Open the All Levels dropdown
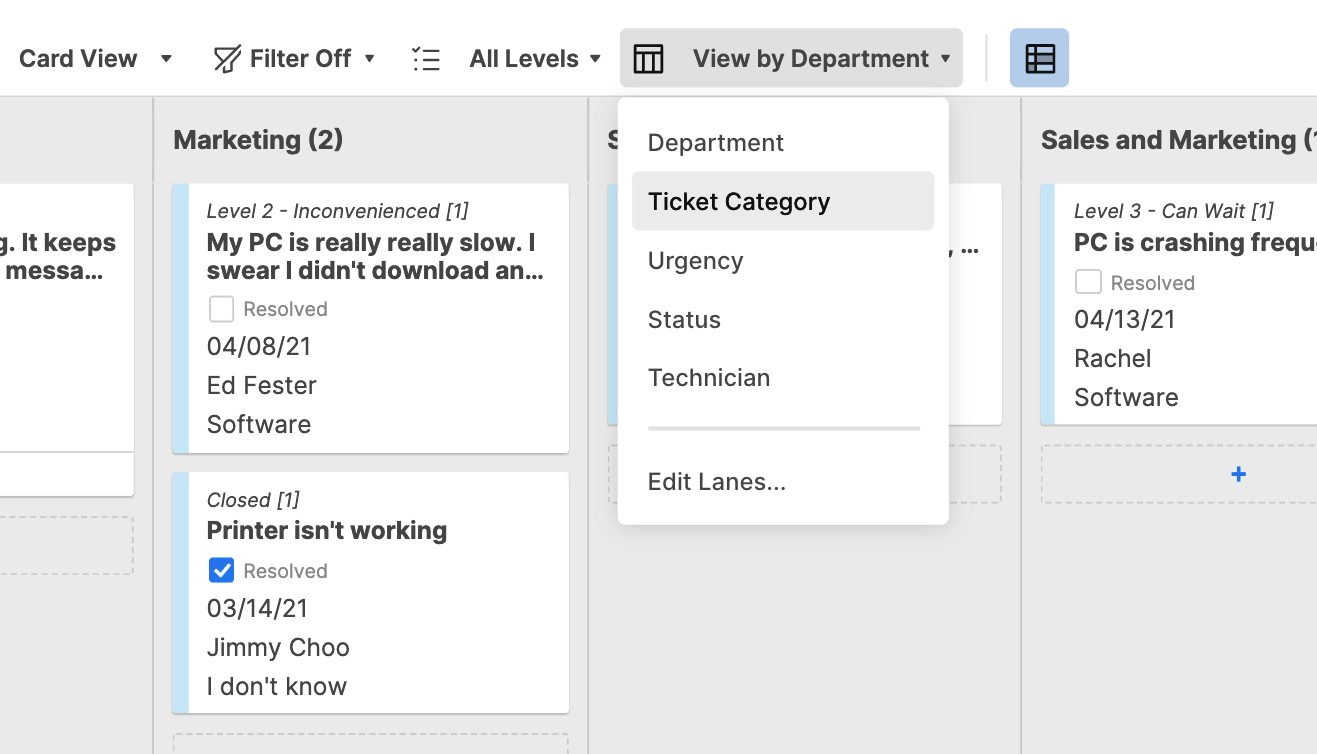 pos(536,59)
